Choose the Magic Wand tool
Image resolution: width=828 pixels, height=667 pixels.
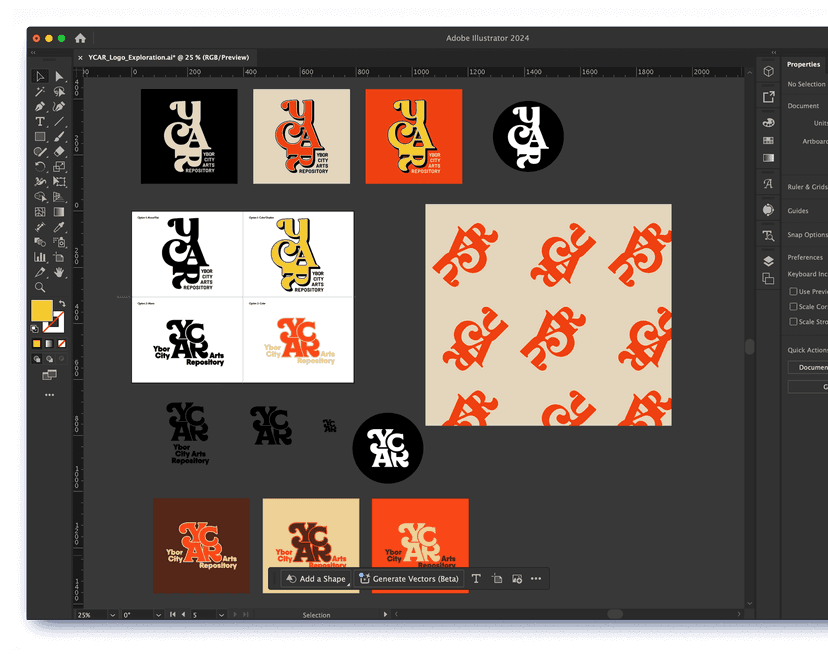tap(40, 92)
